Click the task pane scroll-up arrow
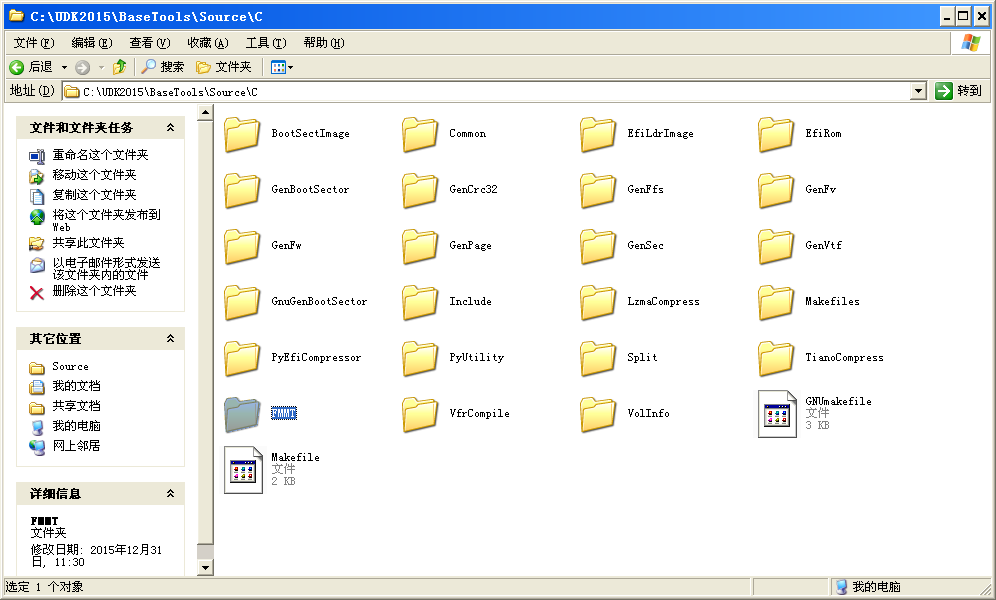This screenshot has height=600, width=996. pyautogui.click(x=205, y=114)
